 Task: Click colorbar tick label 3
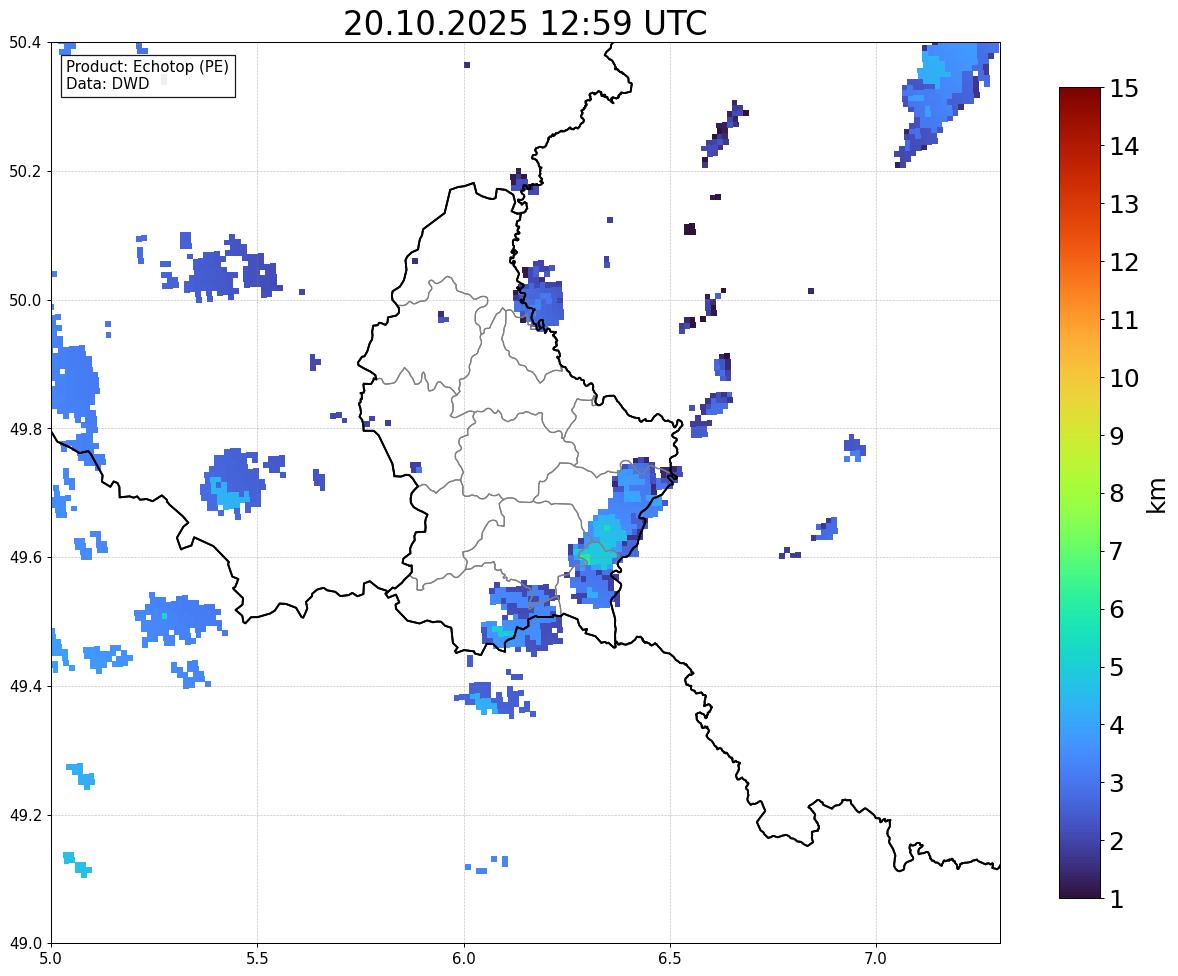pyautogui.click(x=1117, y=783)
